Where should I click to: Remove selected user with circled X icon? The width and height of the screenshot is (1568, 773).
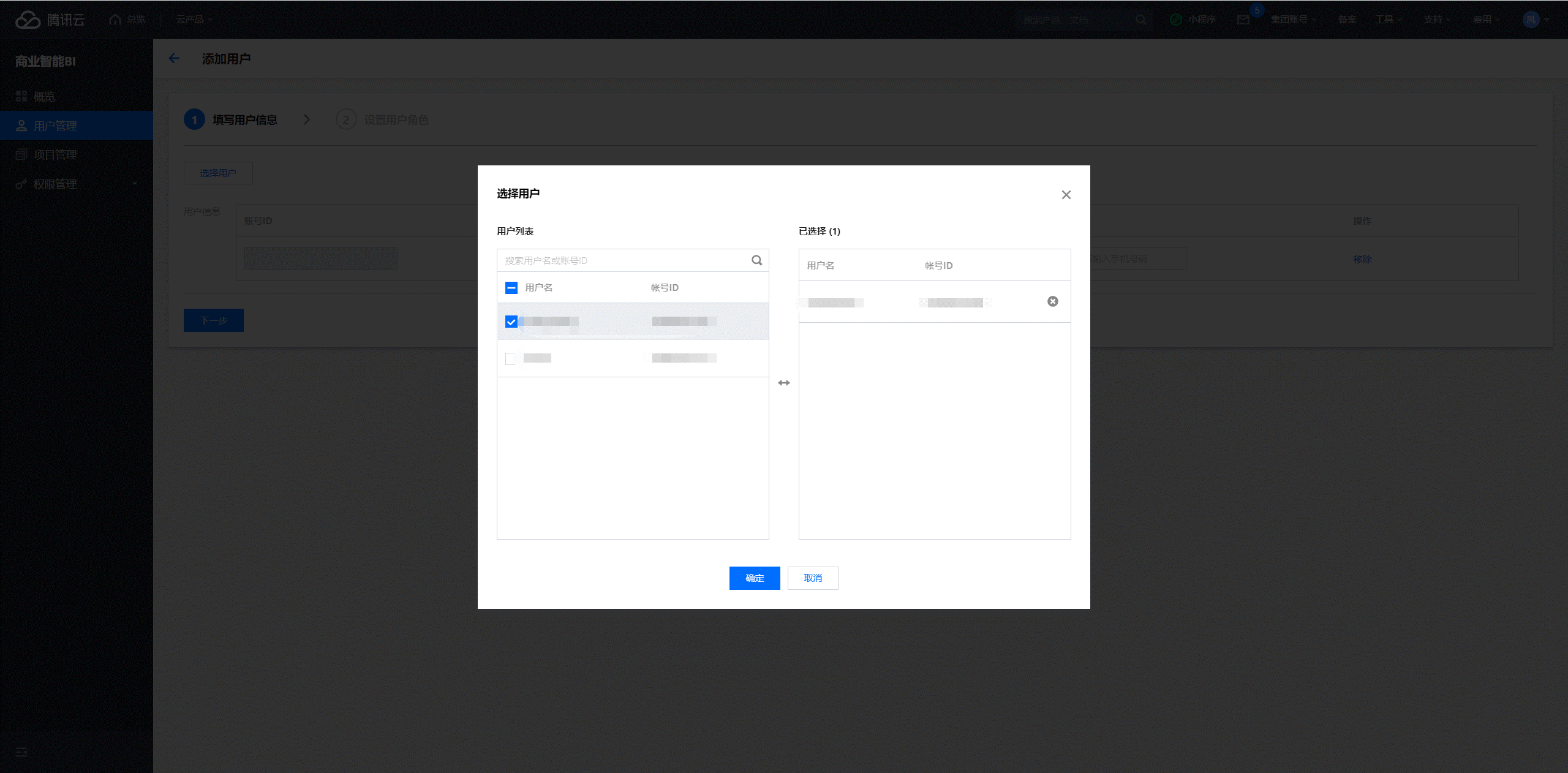point(1052,301)
